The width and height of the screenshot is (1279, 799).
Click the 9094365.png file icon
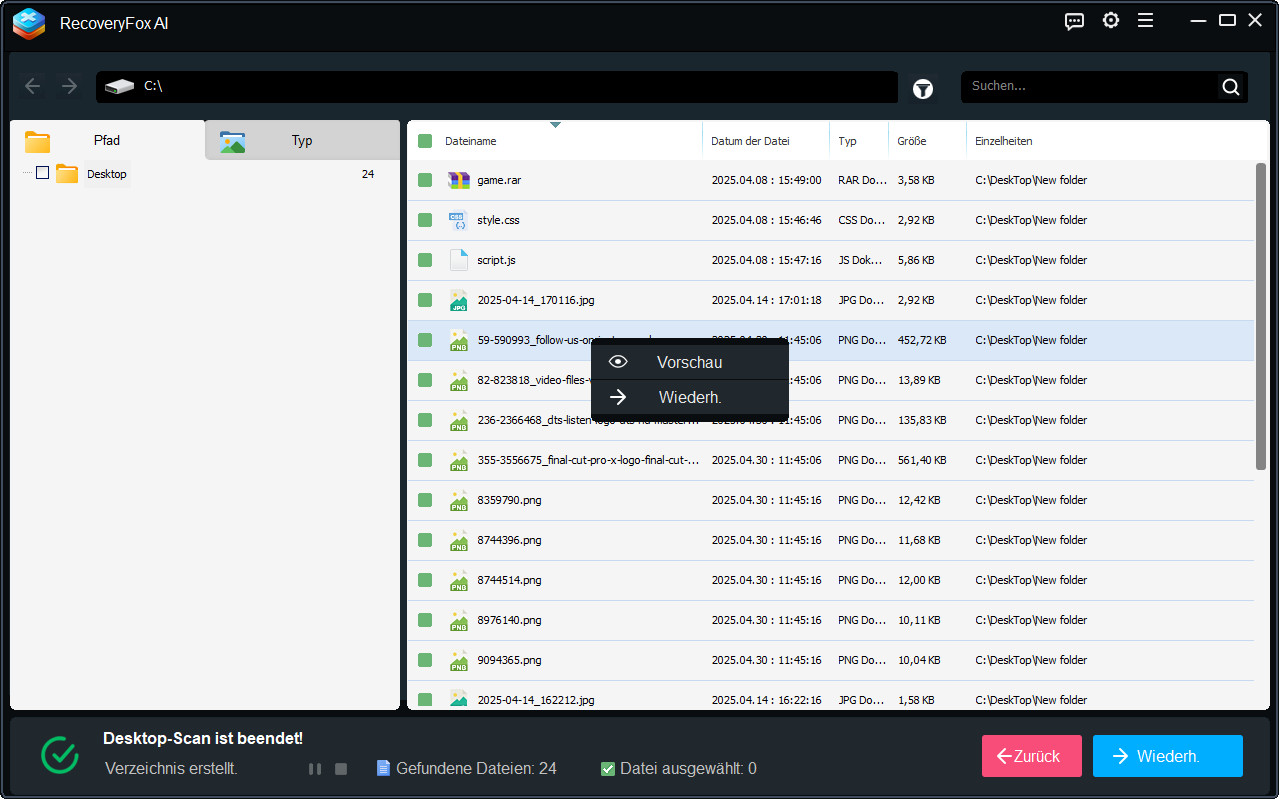pyautogui.click(x=458, y=660)
